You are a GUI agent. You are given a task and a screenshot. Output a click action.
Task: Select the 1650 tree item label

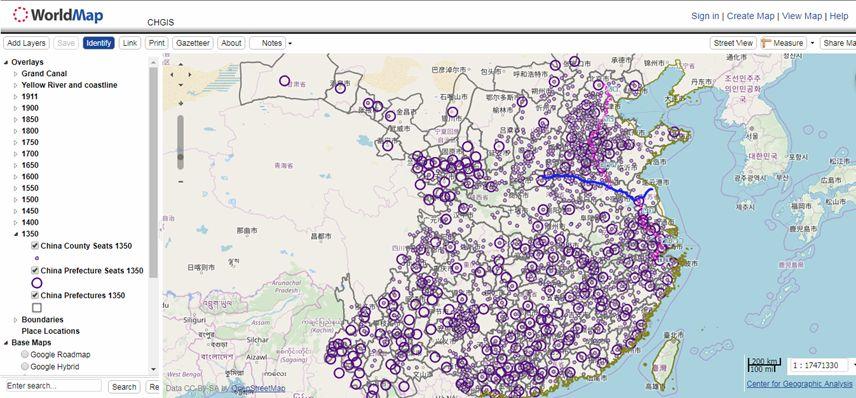pyautogui.click(x=30, y=165)
